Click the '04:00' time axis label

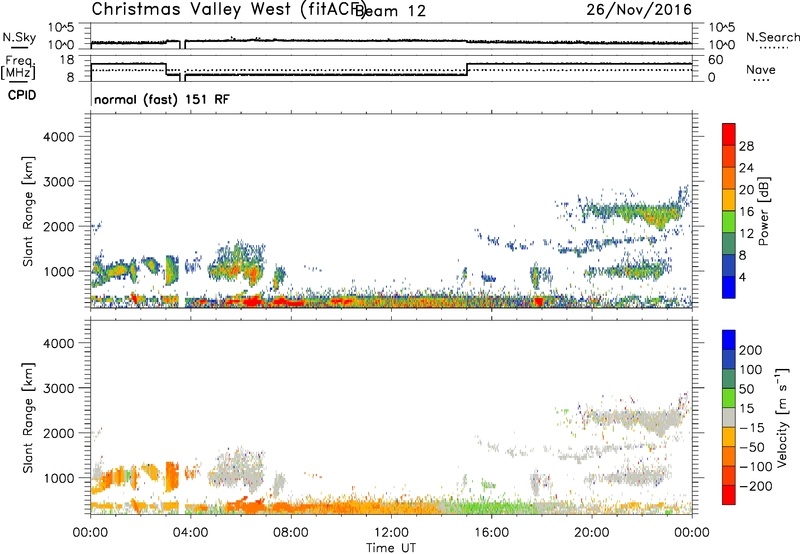click(x=191, y=533)
